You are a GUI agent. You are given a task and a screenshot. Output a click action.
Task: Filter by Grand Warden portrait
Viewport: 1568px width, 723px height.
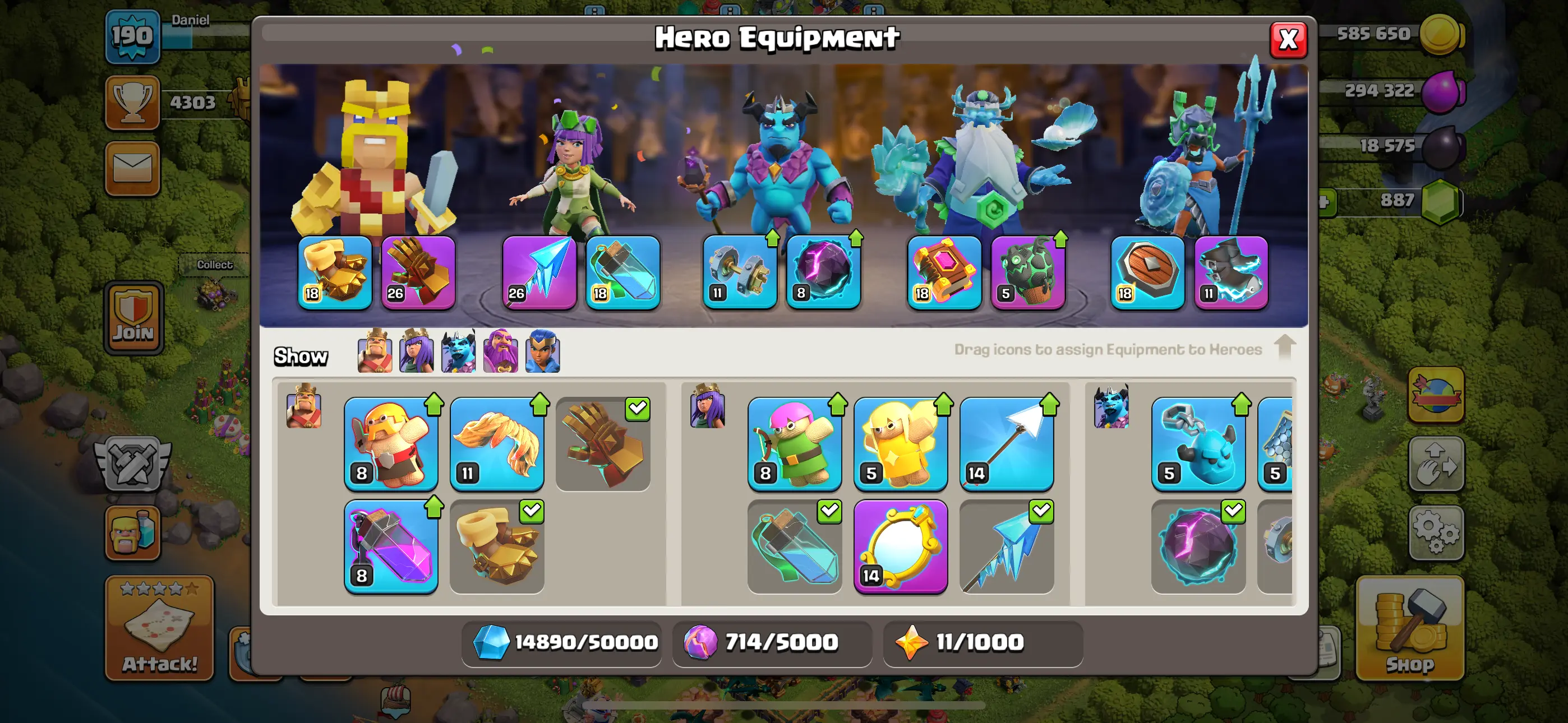click(x=500, y=351)
